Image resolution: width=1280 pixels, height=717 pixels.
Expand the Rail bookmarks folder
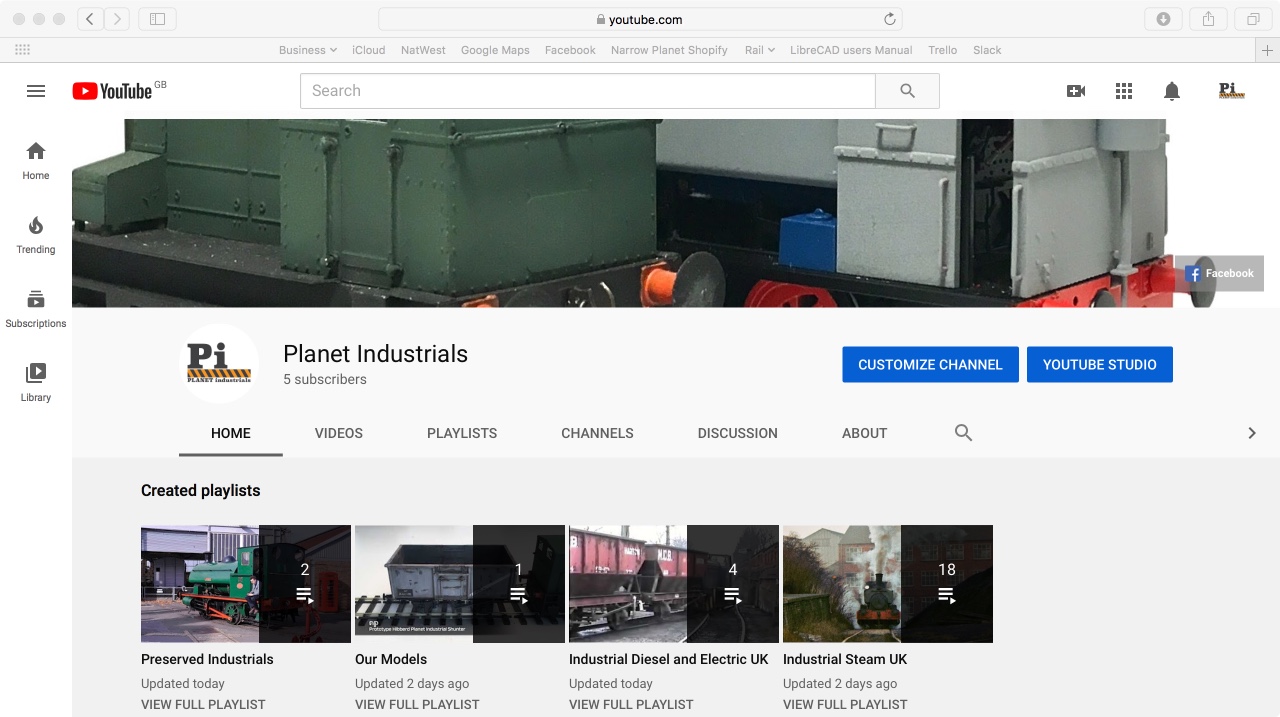click(760, 50)
